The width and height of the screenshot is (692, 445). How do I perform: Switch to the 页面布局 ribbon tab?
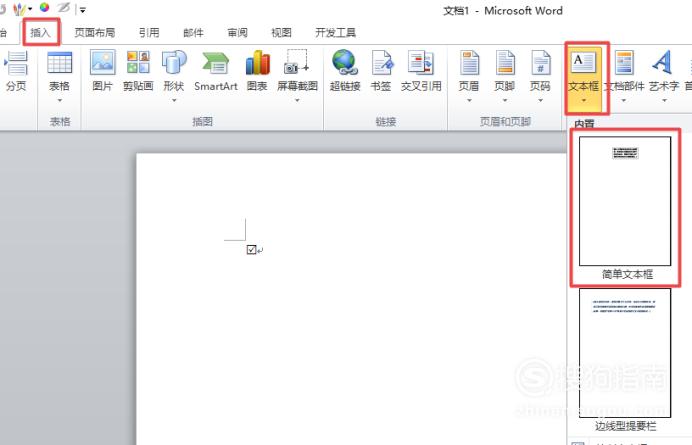[94, 33]
